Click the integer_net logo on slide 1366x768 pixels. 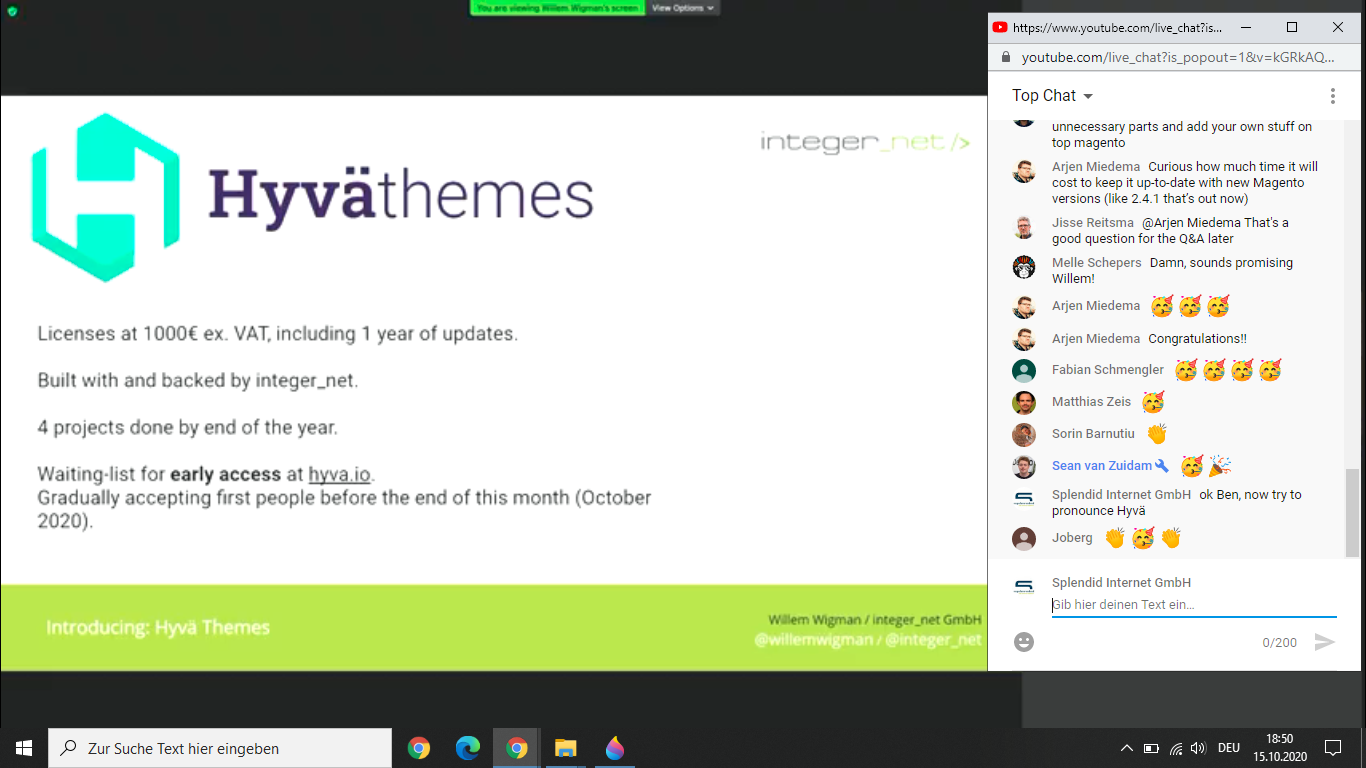point(864,142)
